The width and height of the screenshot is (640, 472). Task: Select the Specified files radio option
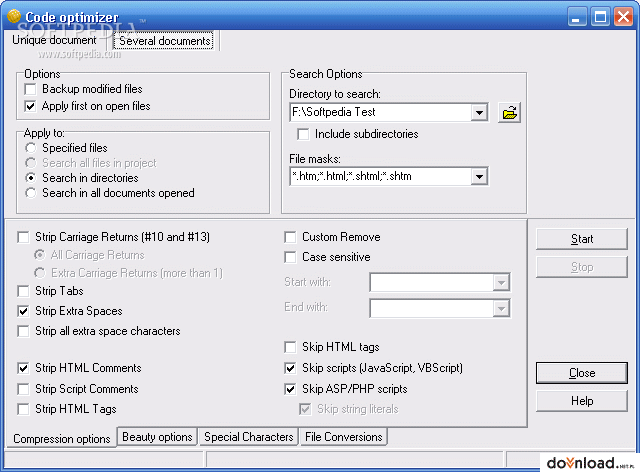point(31,148)
